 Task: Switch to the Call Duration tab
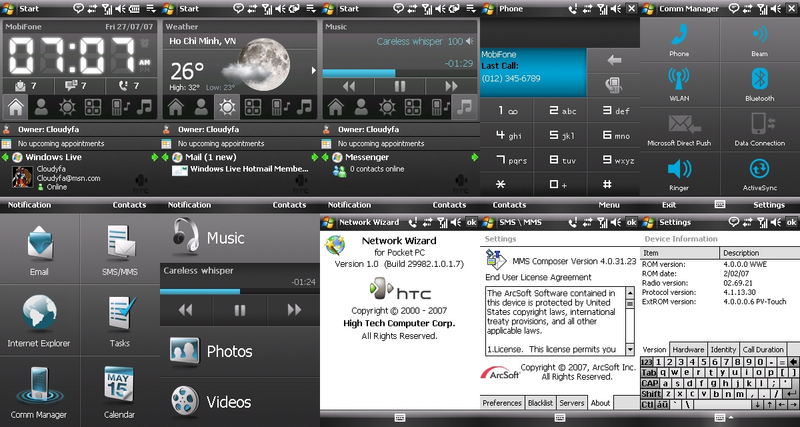(763, 349)
